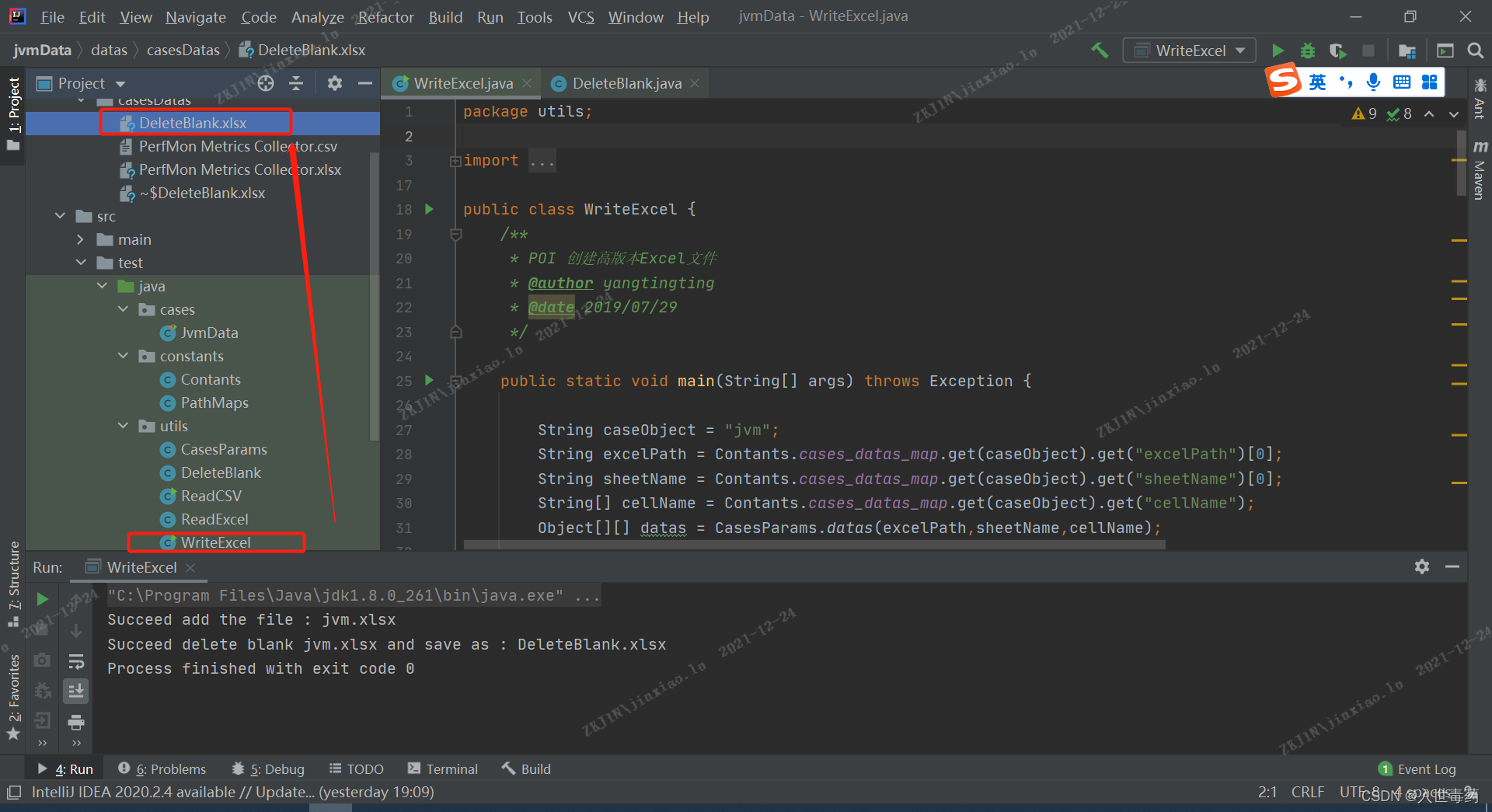Collapse the test folder
Viewport: 1492px width, 812px height.
pyautogui.click(x=81, y=263)
